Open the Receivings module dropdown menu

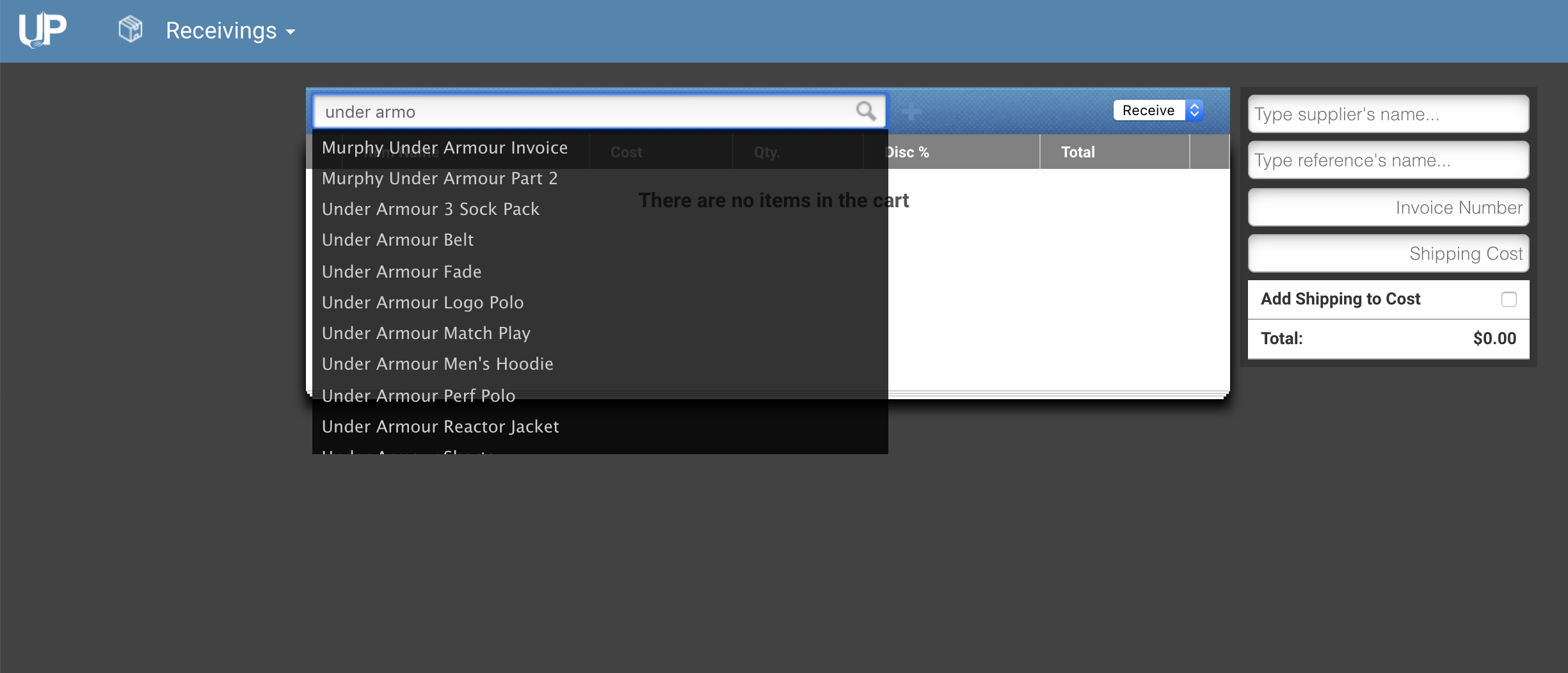click(230, 31)
